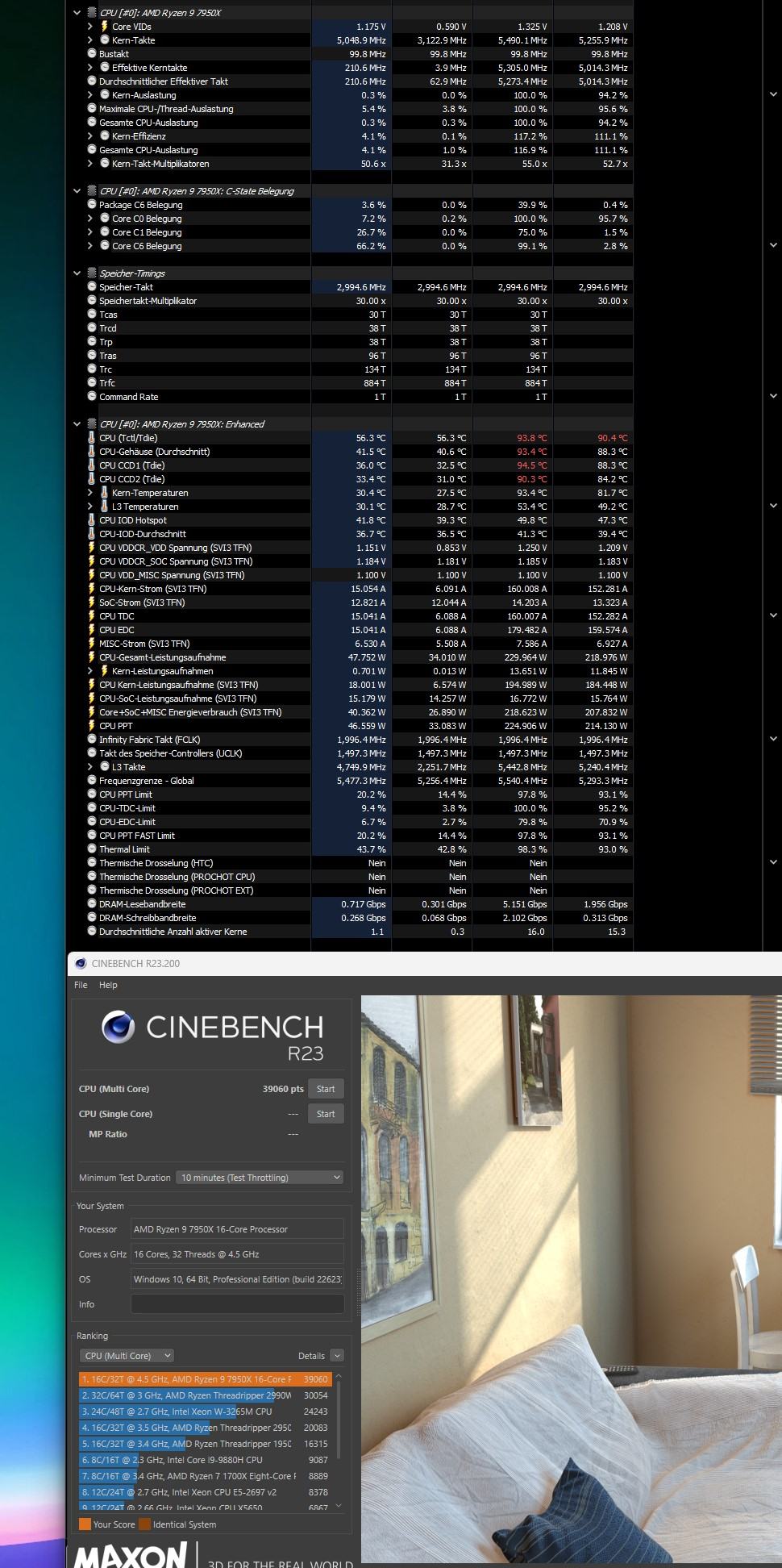This screenshot has height=1568, width=782.
Task: Click the CPU PPT lightning icon
Action: [92, 726]
